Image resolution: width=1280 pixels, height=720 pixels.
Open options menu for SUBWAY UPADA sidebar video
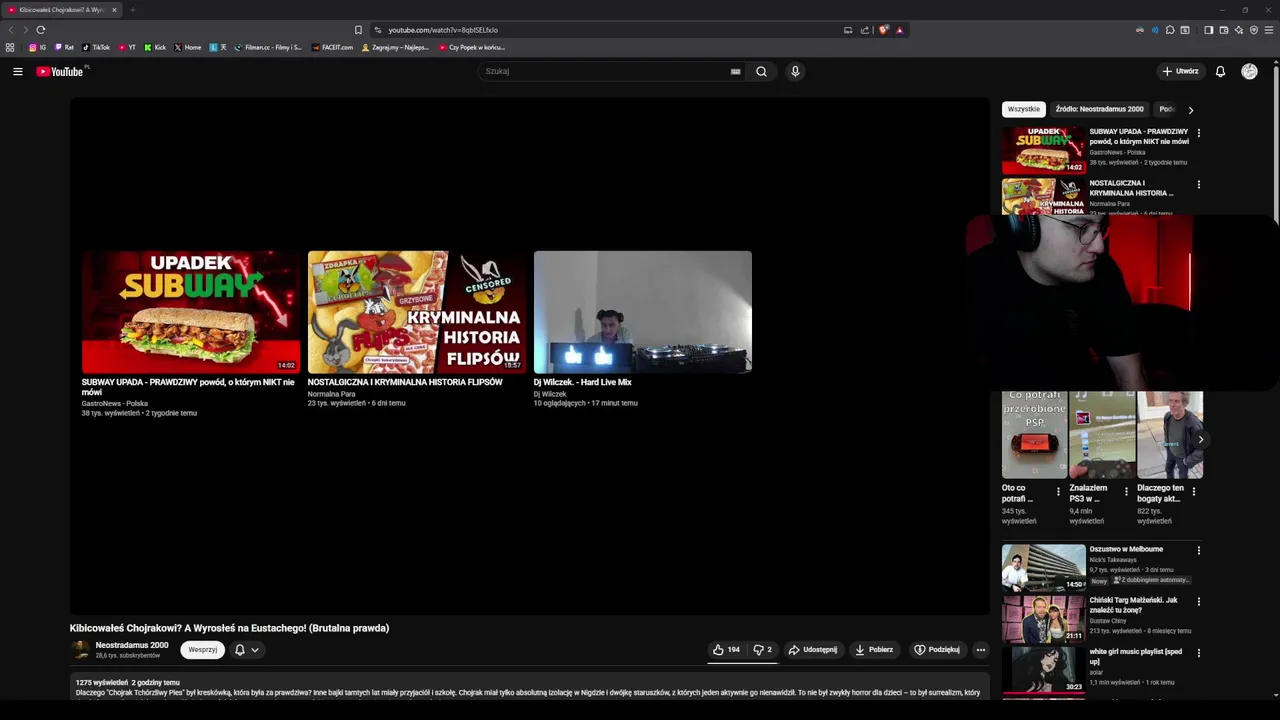1198,133
